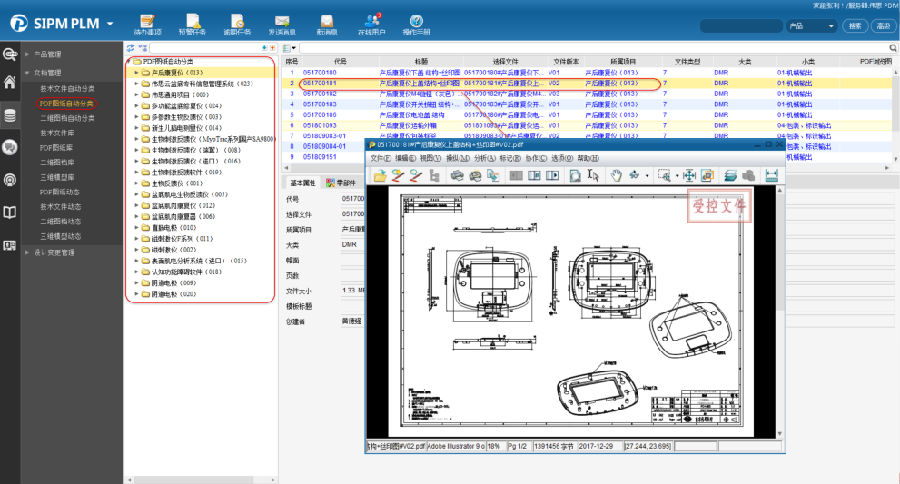The width and height of the screenshot is (900, 484).
Task: Click the save disk icon in PDF viewer toolbar
Action: click(772, 176)
